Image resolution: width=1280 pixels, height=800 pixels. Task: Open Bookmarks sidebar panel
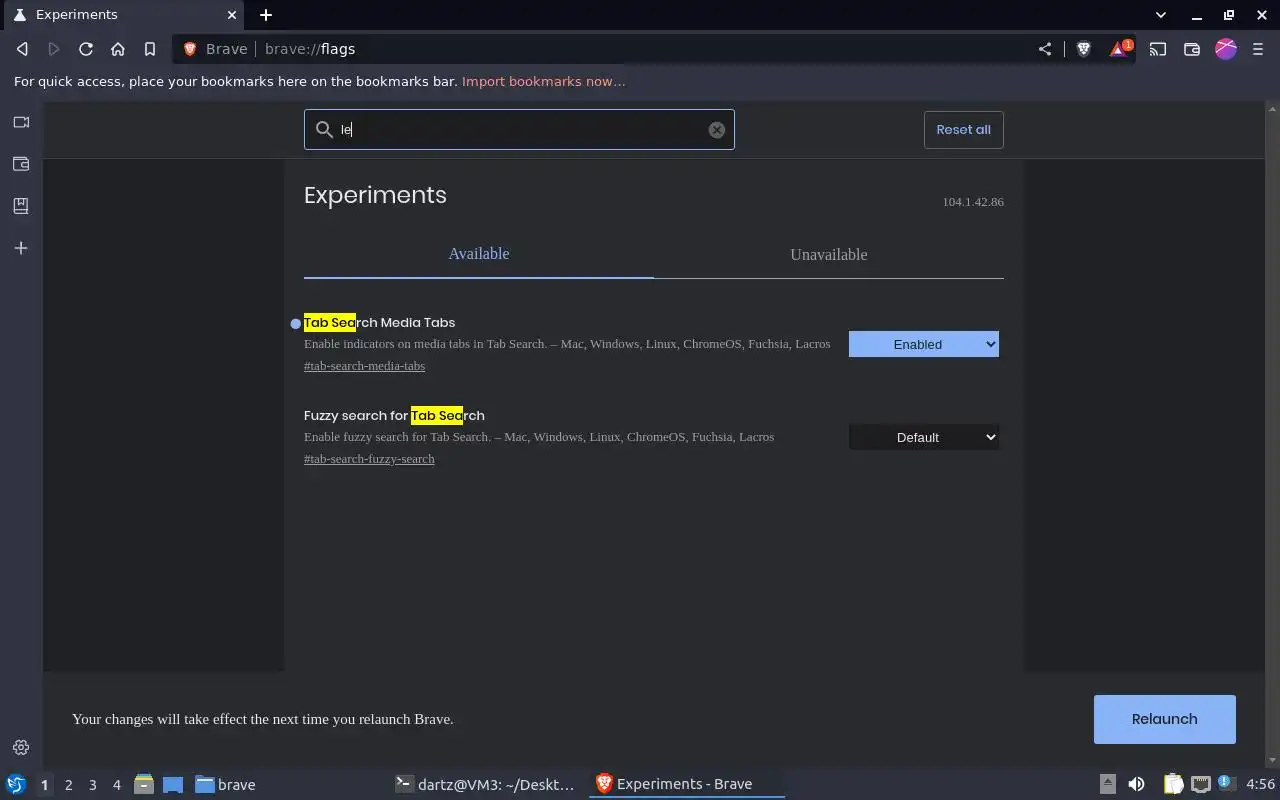click(21, 206)
